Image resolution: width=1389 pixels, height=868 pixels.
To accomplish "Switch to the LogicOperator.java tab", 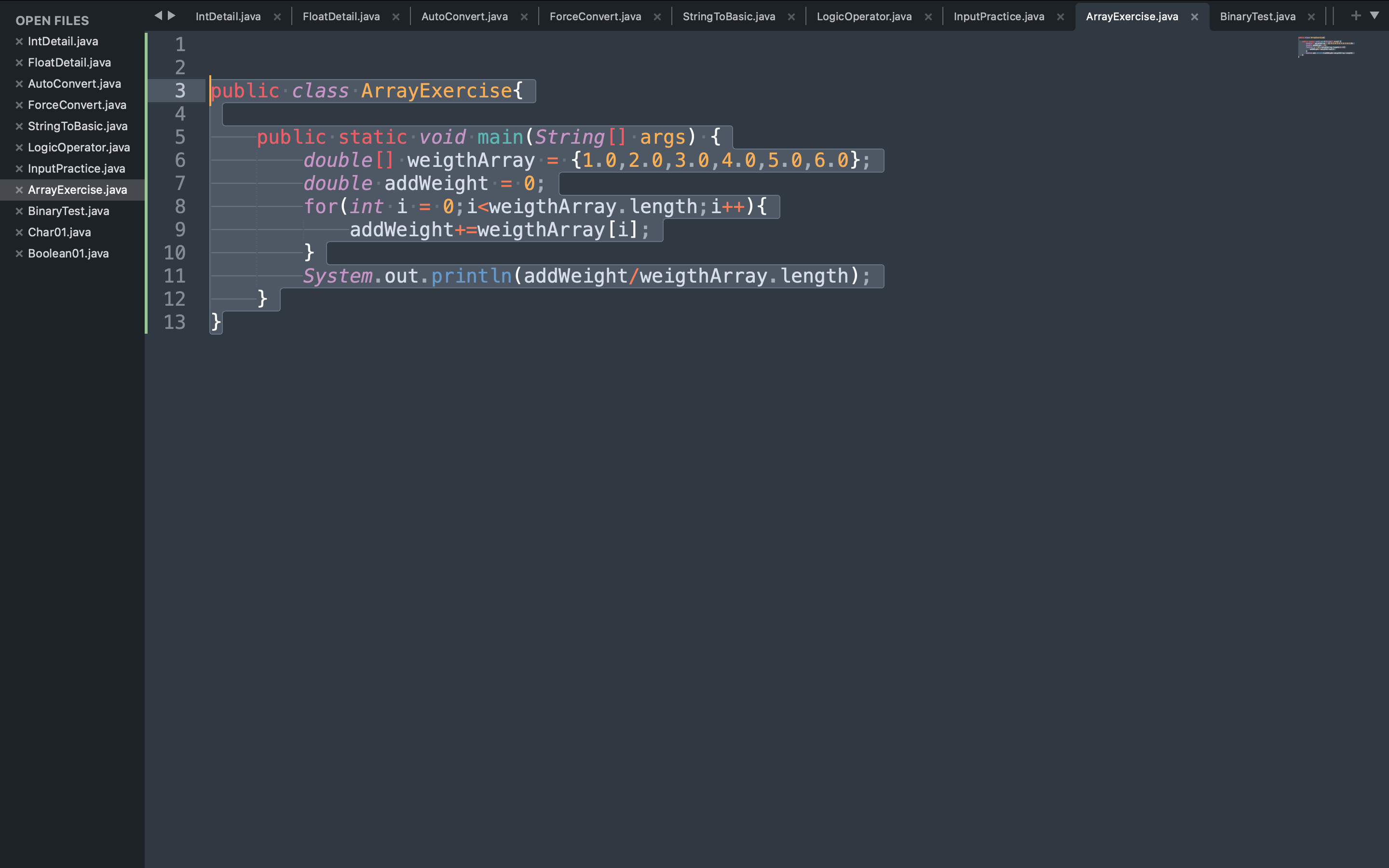I will pos(864,17).
